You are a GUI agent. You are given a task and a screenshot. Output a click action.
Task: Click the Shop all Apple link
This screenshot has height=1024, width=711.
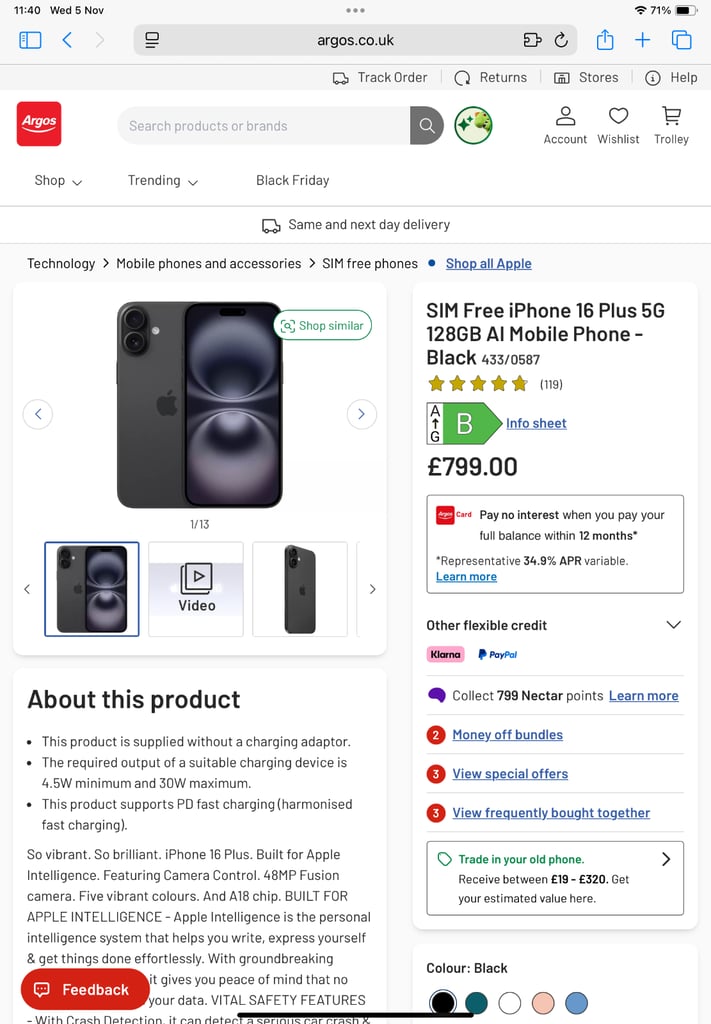coord(488,263)
